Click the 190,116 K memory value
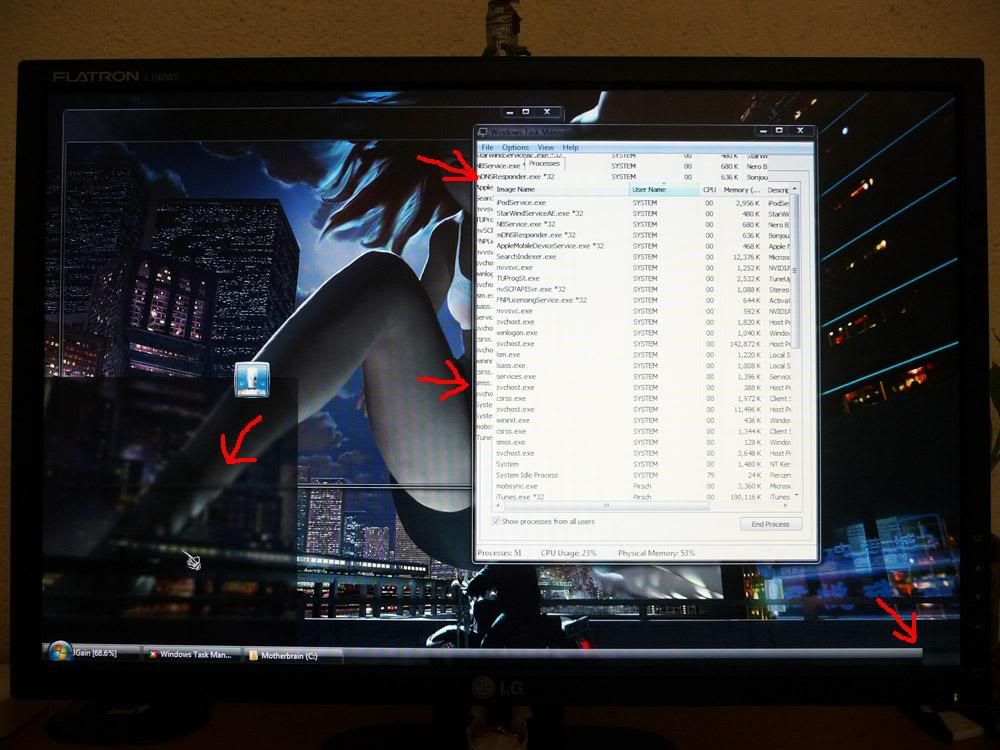This screenshot has height=750, width=1000. pos(746,497)
